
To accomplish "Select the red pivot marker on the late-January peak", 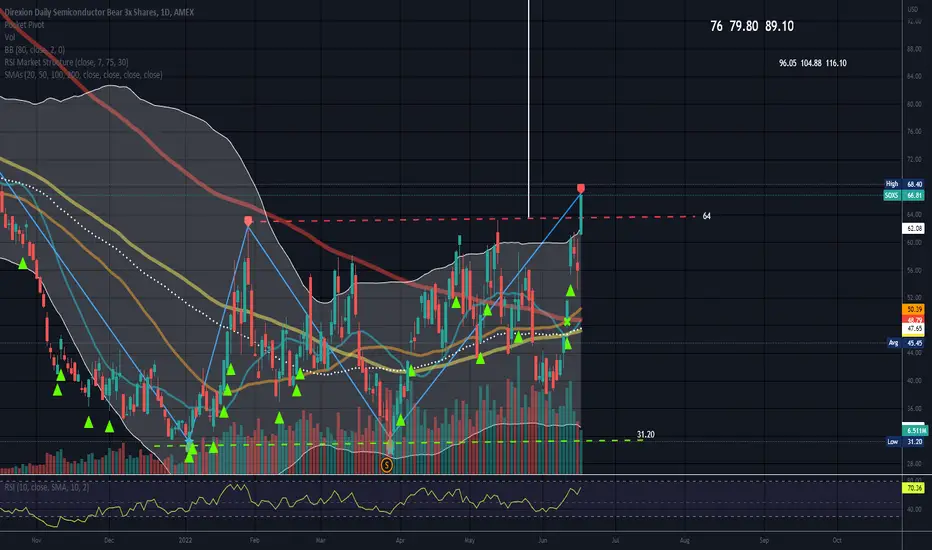I will click(248, 221).
